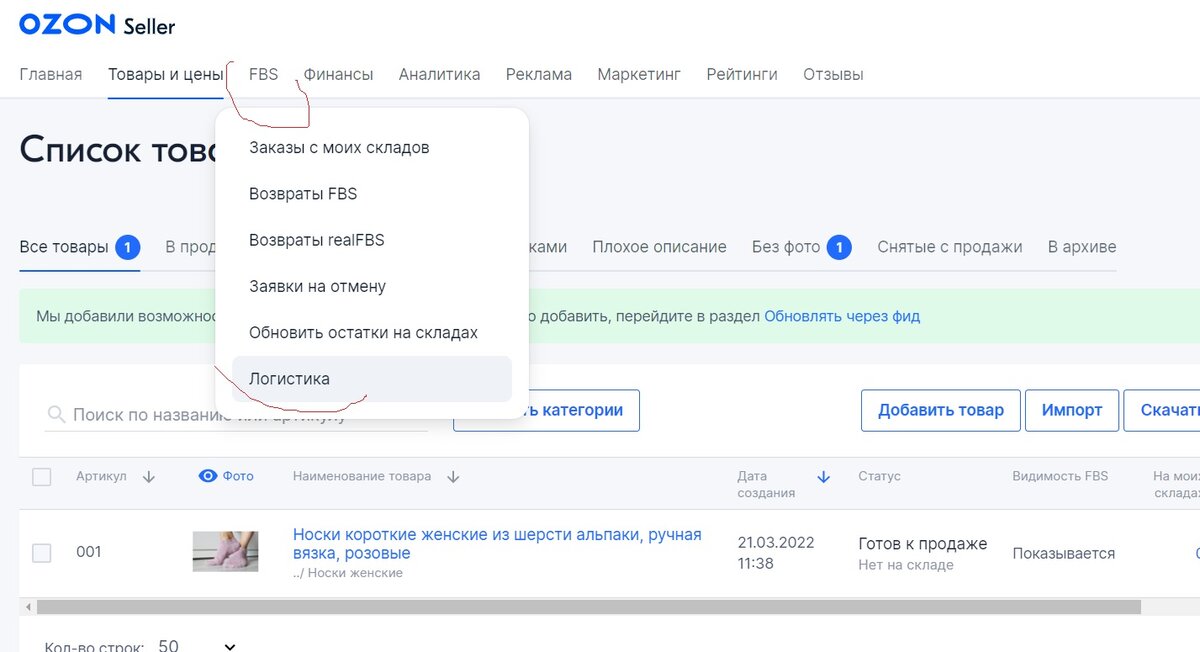The image size is (1200, 652).
Task: Switch to Все товары tab
Action: point(79,247)
